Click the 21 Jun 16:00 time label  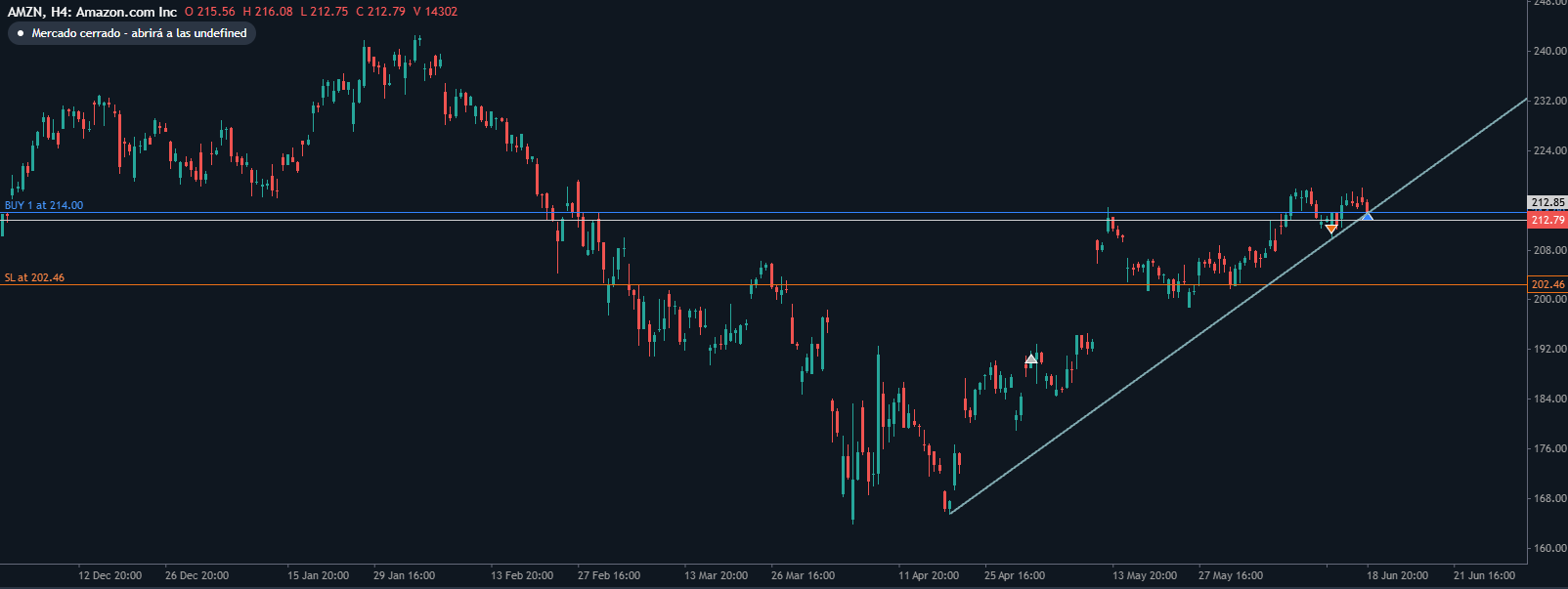point(1484,575)
